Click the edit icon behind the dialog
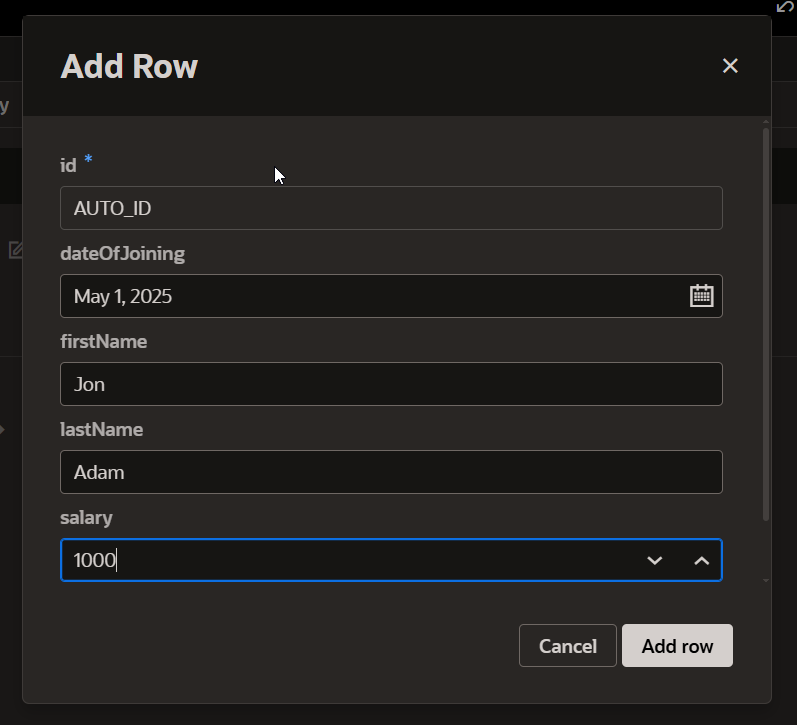Screen dimensions: 797x725 point(16,250)
